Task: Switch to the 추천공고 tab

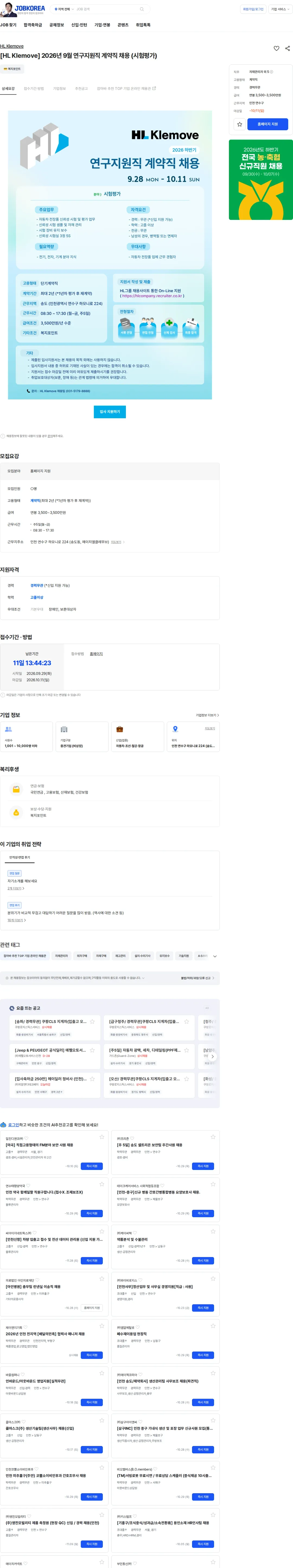Action: pos(81,88)
